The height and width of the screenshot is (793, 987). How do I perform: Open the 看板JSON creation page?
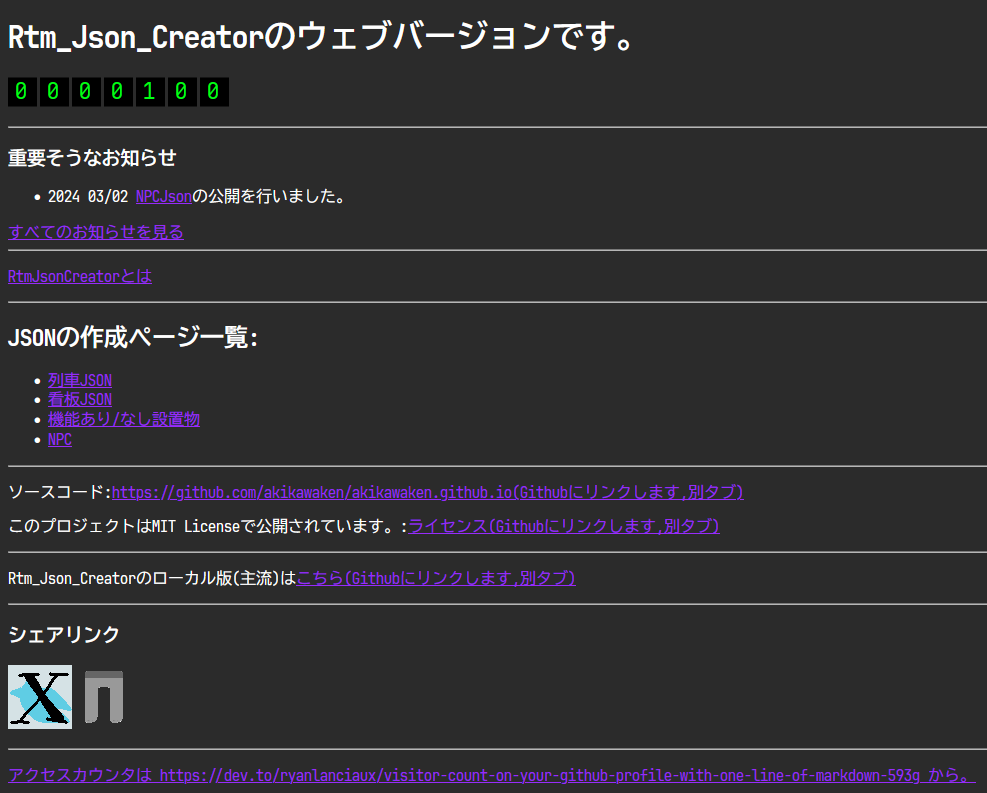79,399
